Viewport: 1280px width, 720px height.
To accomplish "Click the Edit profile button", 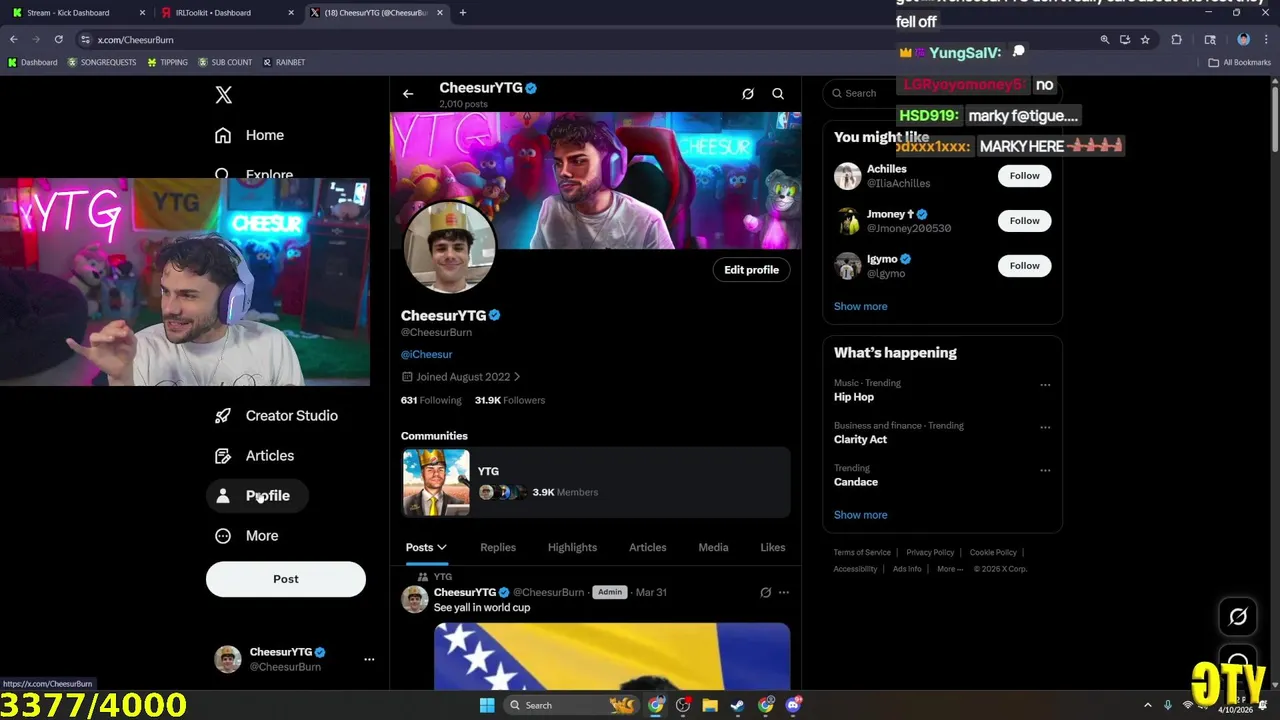I will (751, 270).
